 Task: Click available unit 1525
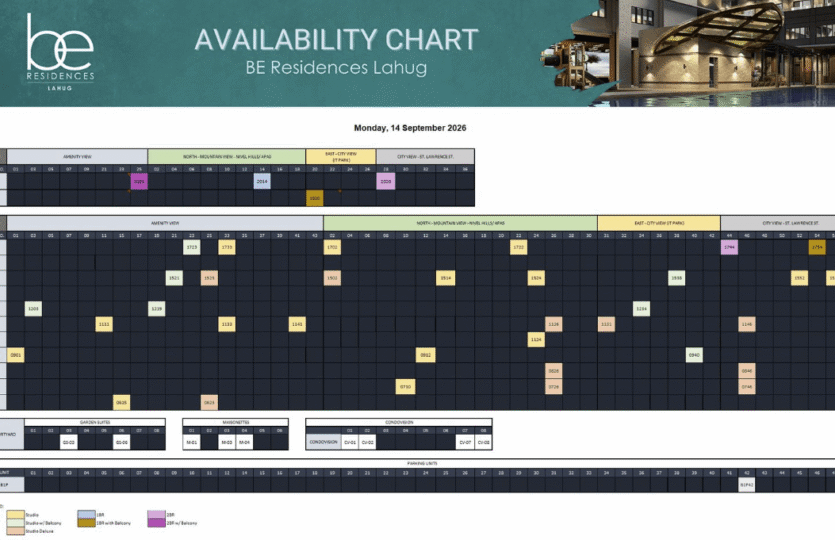pyautogui.click(x=209, y=278)
